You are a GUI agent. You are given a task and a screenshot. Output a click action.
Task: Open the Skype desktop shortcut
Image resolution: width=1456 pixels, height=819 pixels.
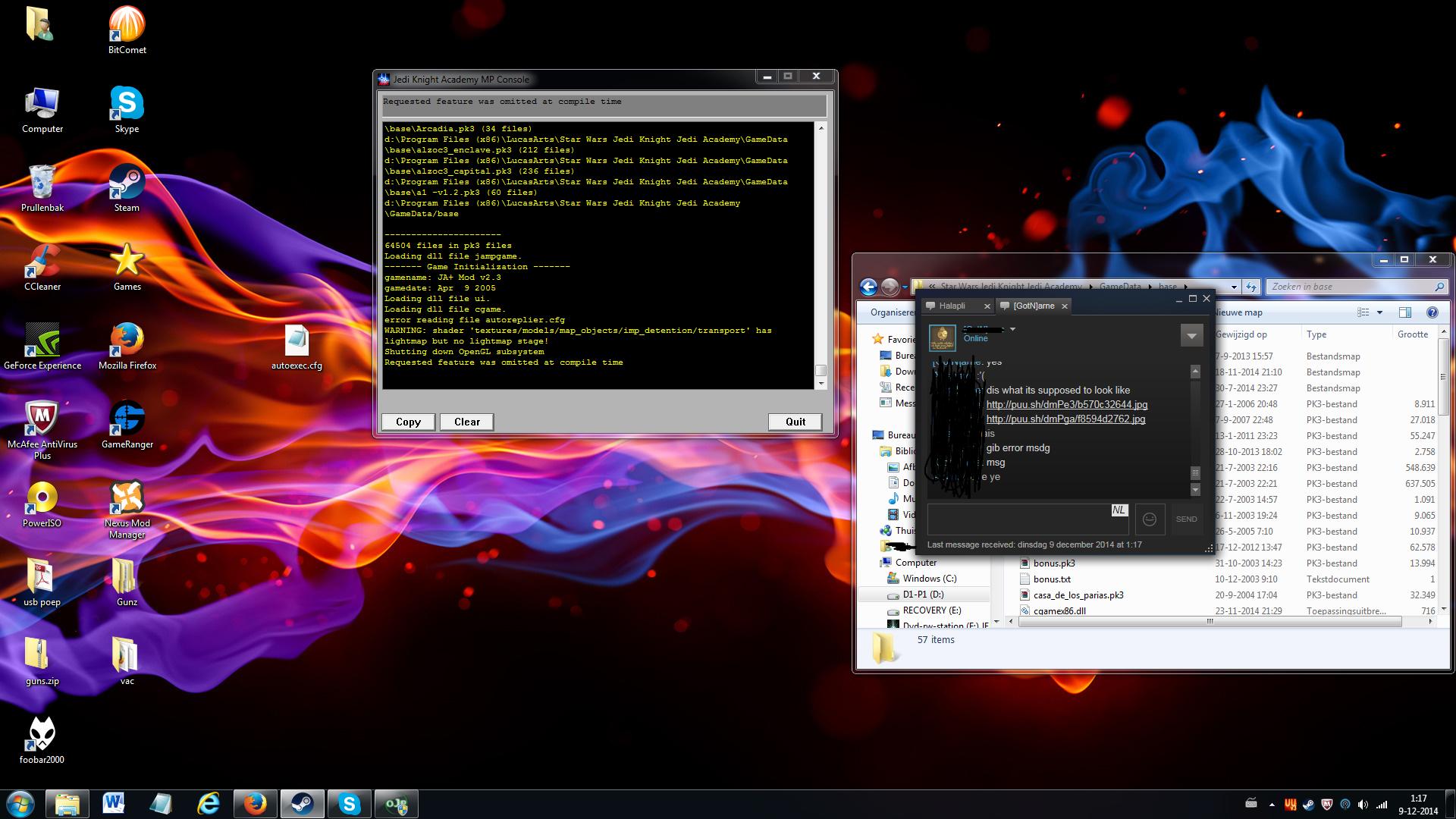pos(127,109)
